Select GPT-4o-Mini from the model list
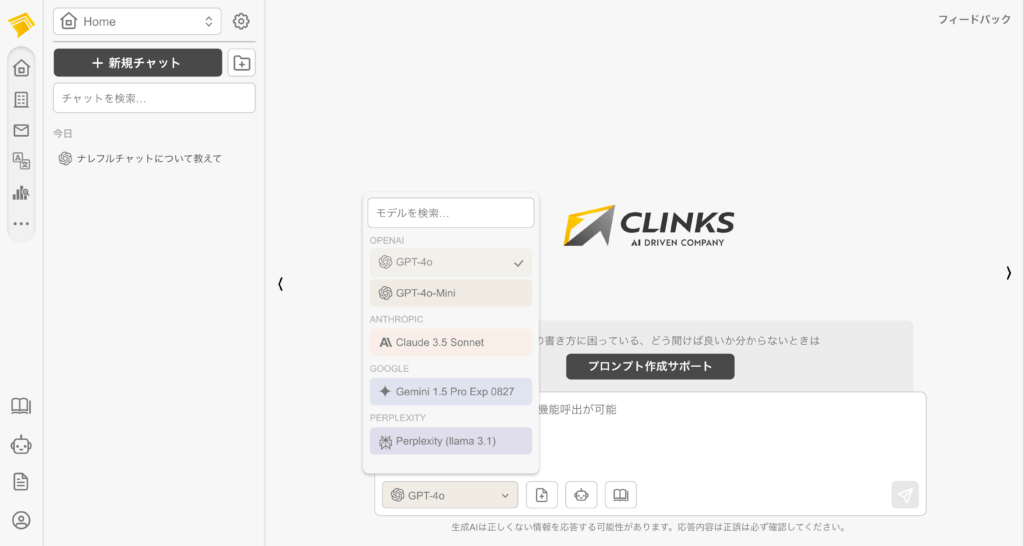 click(450, 293)
